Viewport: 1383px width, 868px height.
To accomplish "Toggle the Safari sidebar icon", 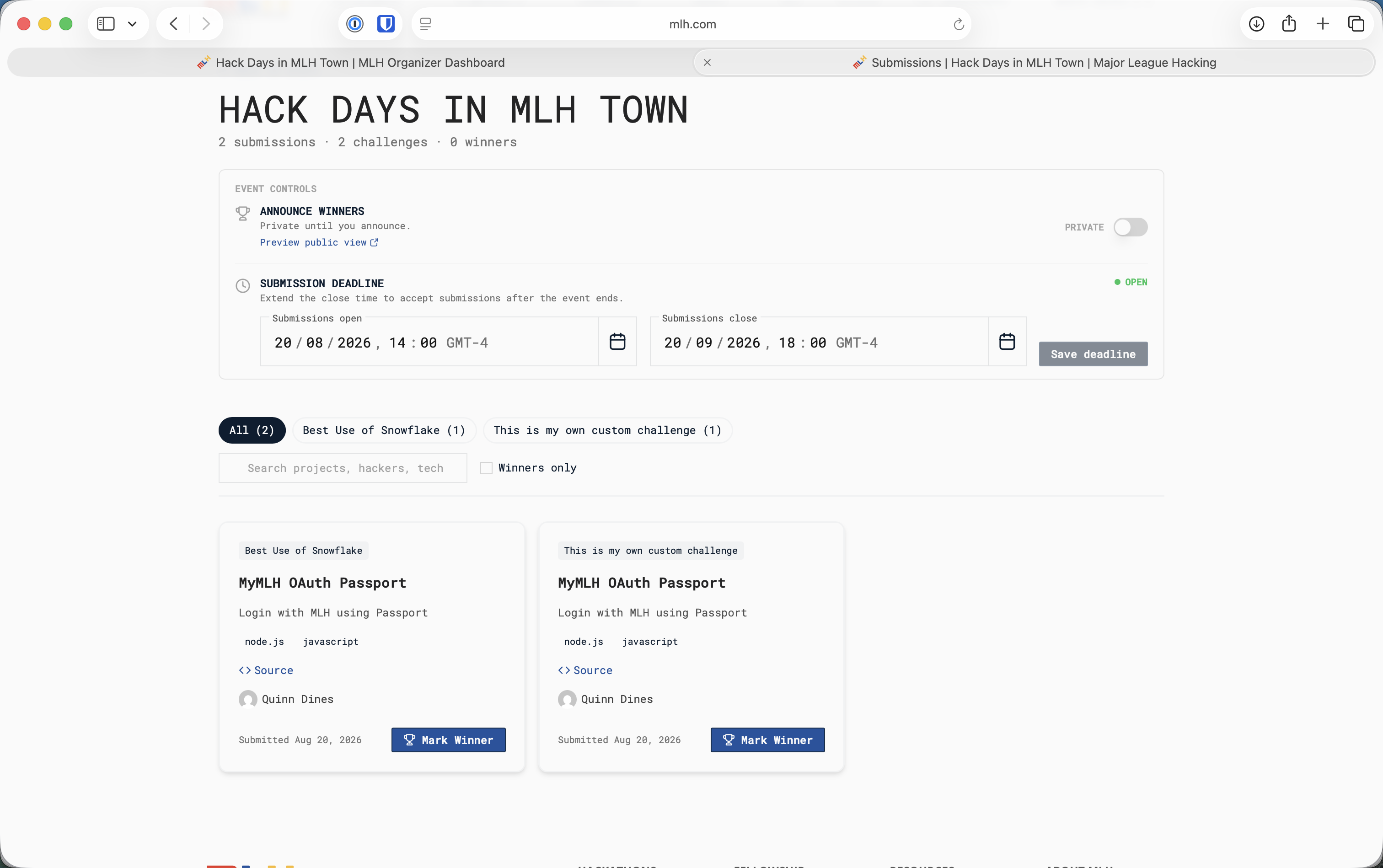I will 106,24.
